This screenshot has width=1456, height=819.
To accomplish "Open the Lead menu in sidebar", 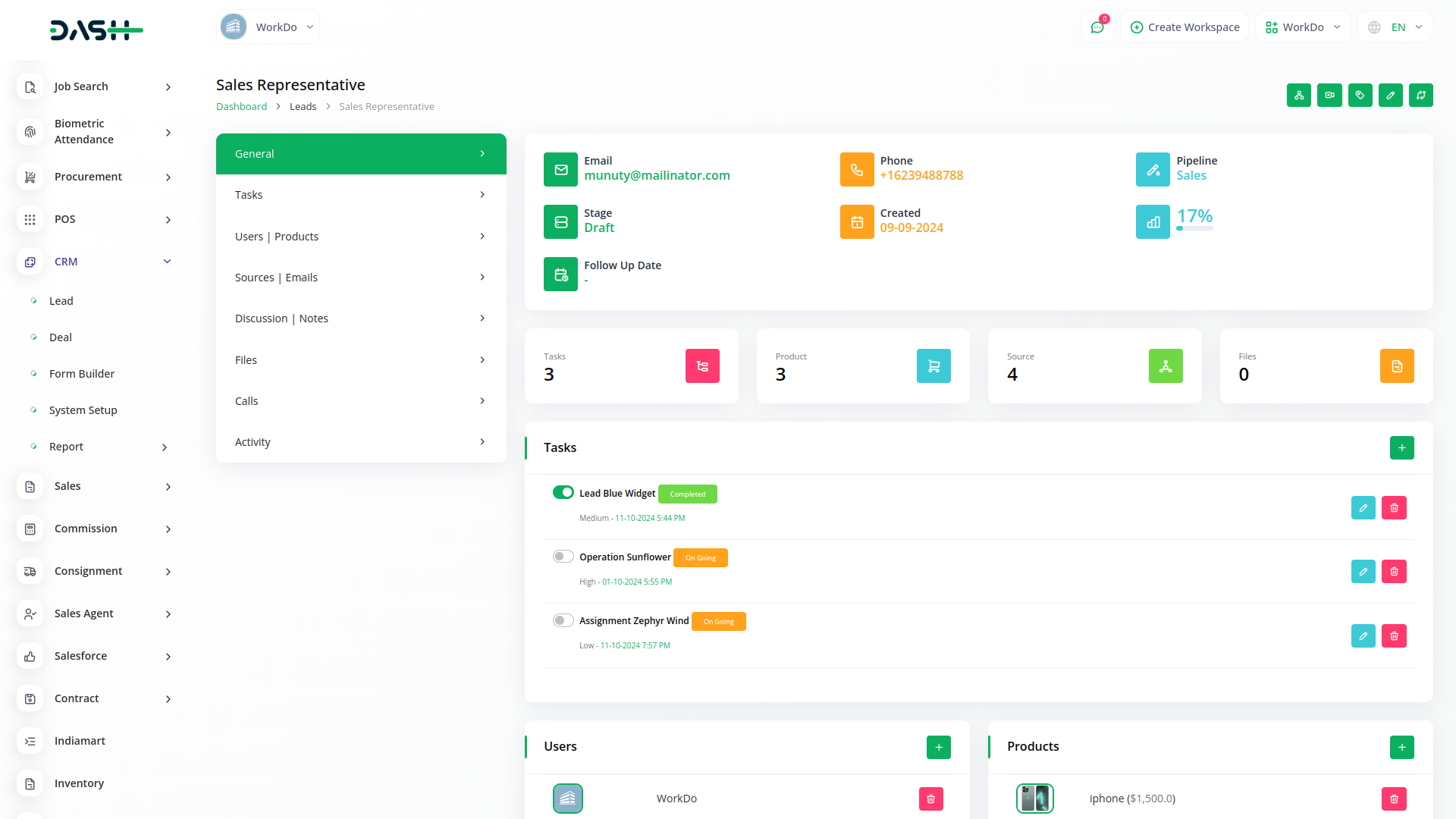I will point(61,300).
